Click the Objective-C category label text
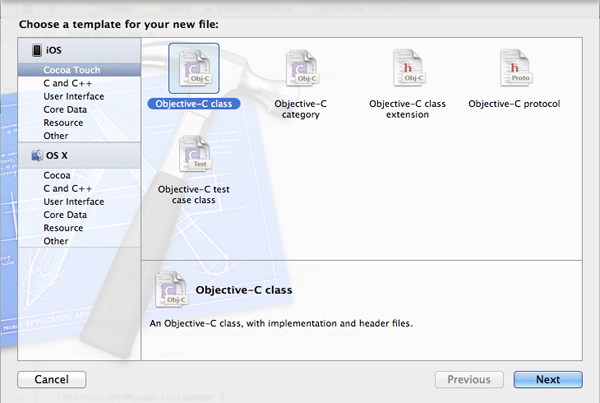 coord(301,109)
